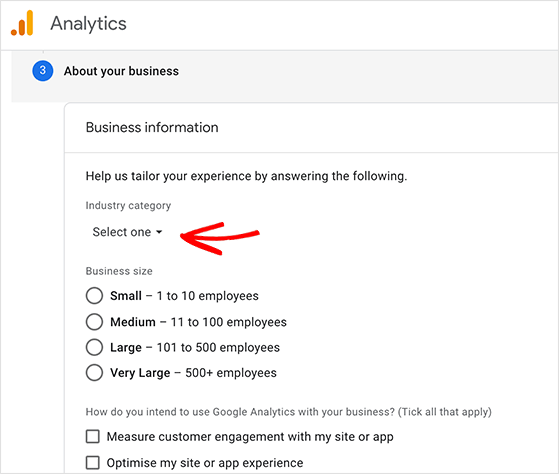Click Measure customer engagement label text
The width and height of the screenshot is (559, 474).
[x=250, y=437]
